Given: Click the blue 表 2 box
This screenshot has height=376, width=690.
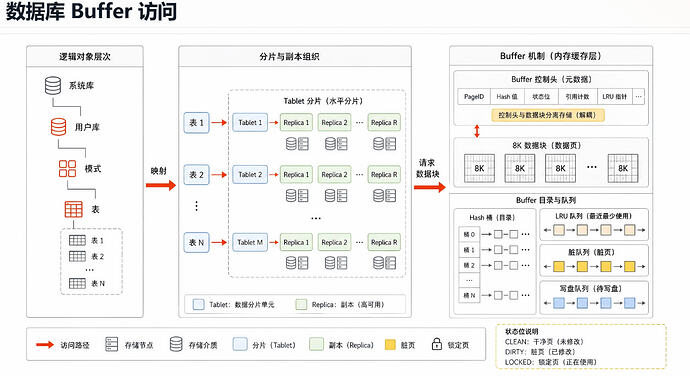Looking at the screenshot, I should (196, 175).
